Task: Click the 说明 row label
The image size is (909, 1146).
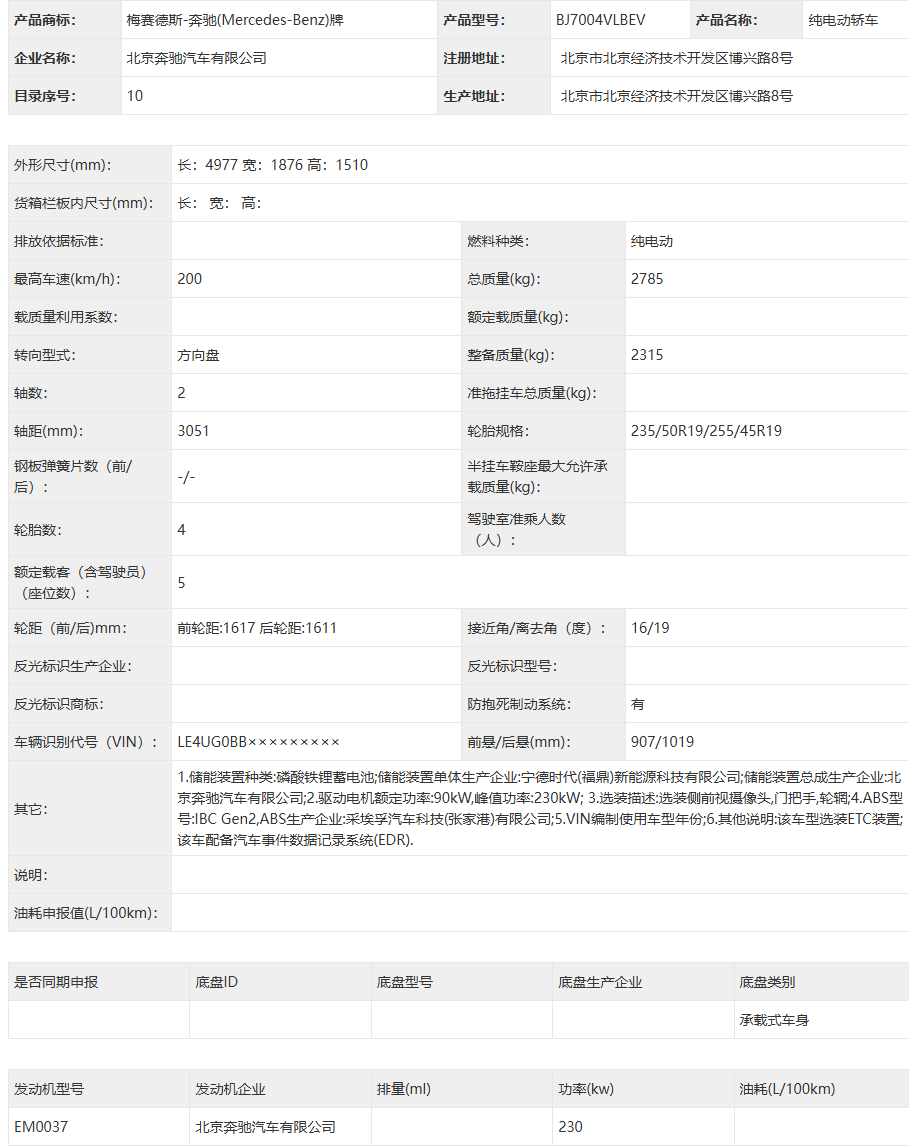Action: point(31,875)
